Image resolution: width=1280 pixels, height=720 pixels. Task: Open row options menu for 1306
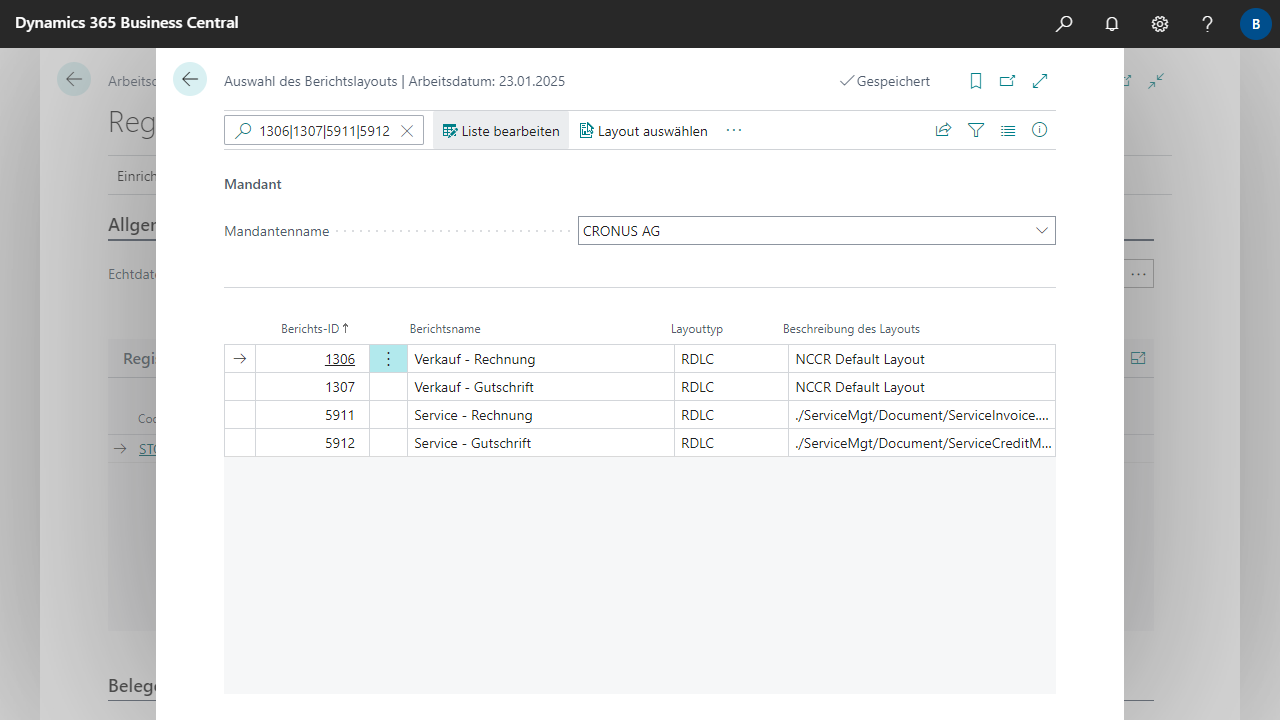(x=388, y=359)
